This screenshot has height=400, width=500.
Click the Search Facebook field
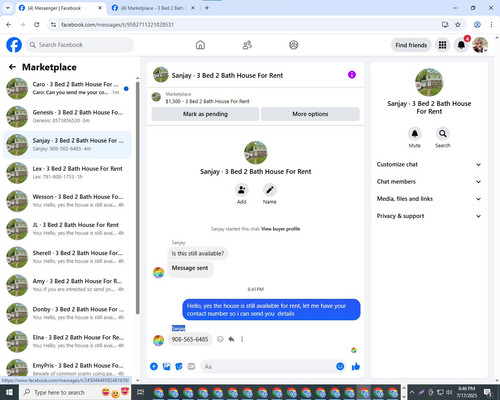[80, 45]
